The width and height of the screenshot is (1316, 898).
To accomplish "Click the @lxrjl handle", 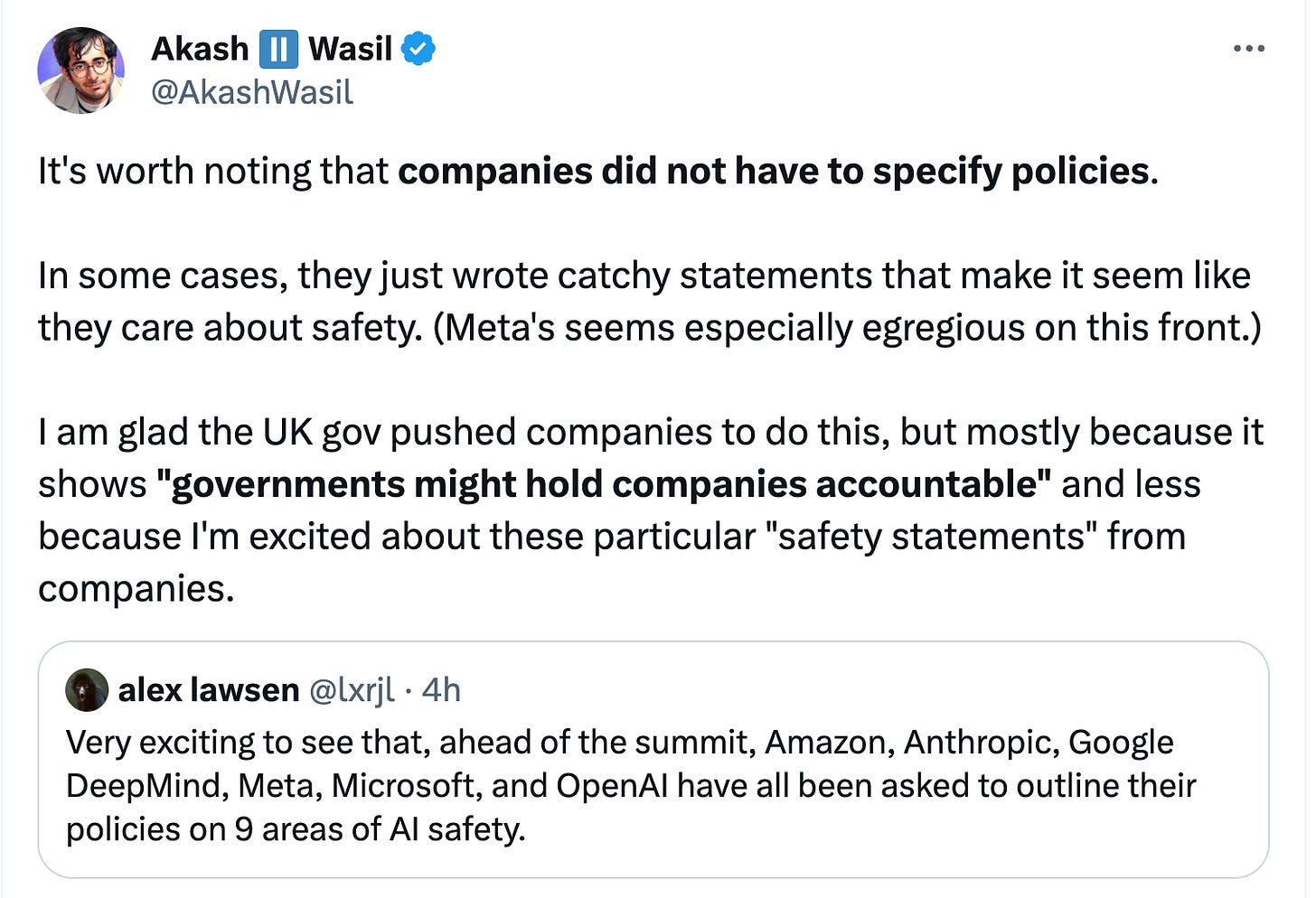I will pos(352,690).
